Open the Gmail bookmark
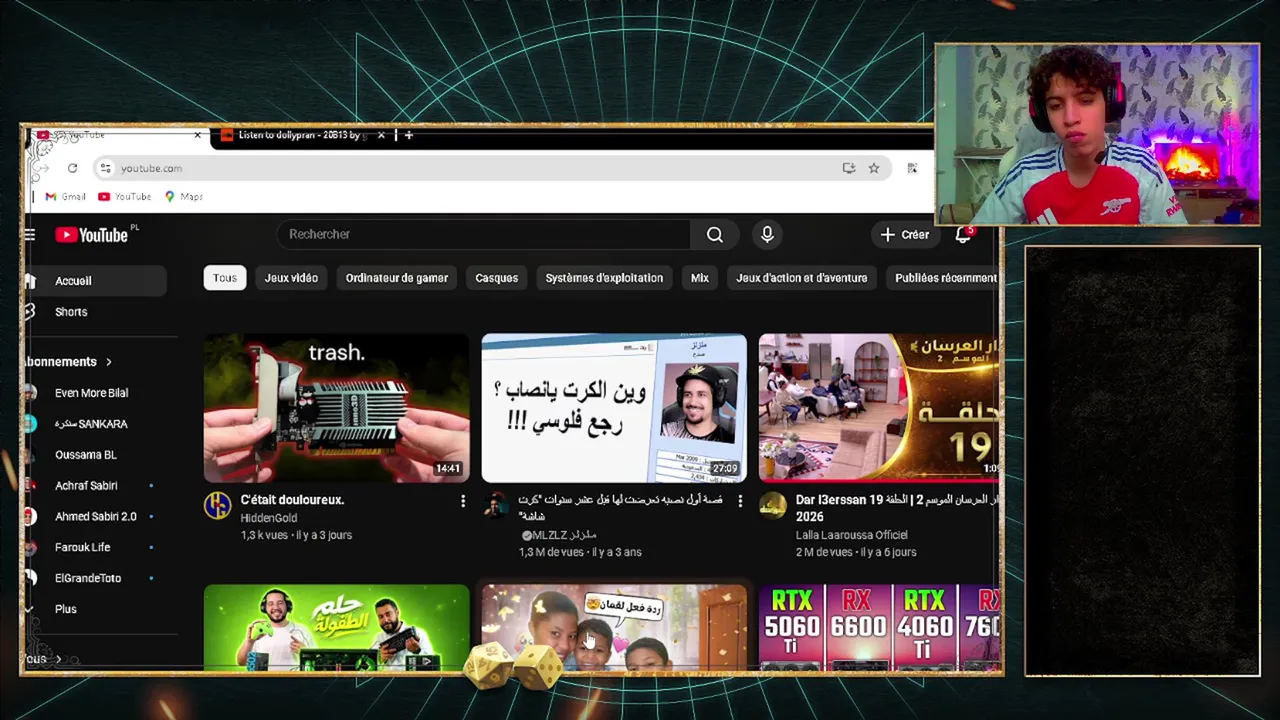1280x720 pixels. click(66, 196)
